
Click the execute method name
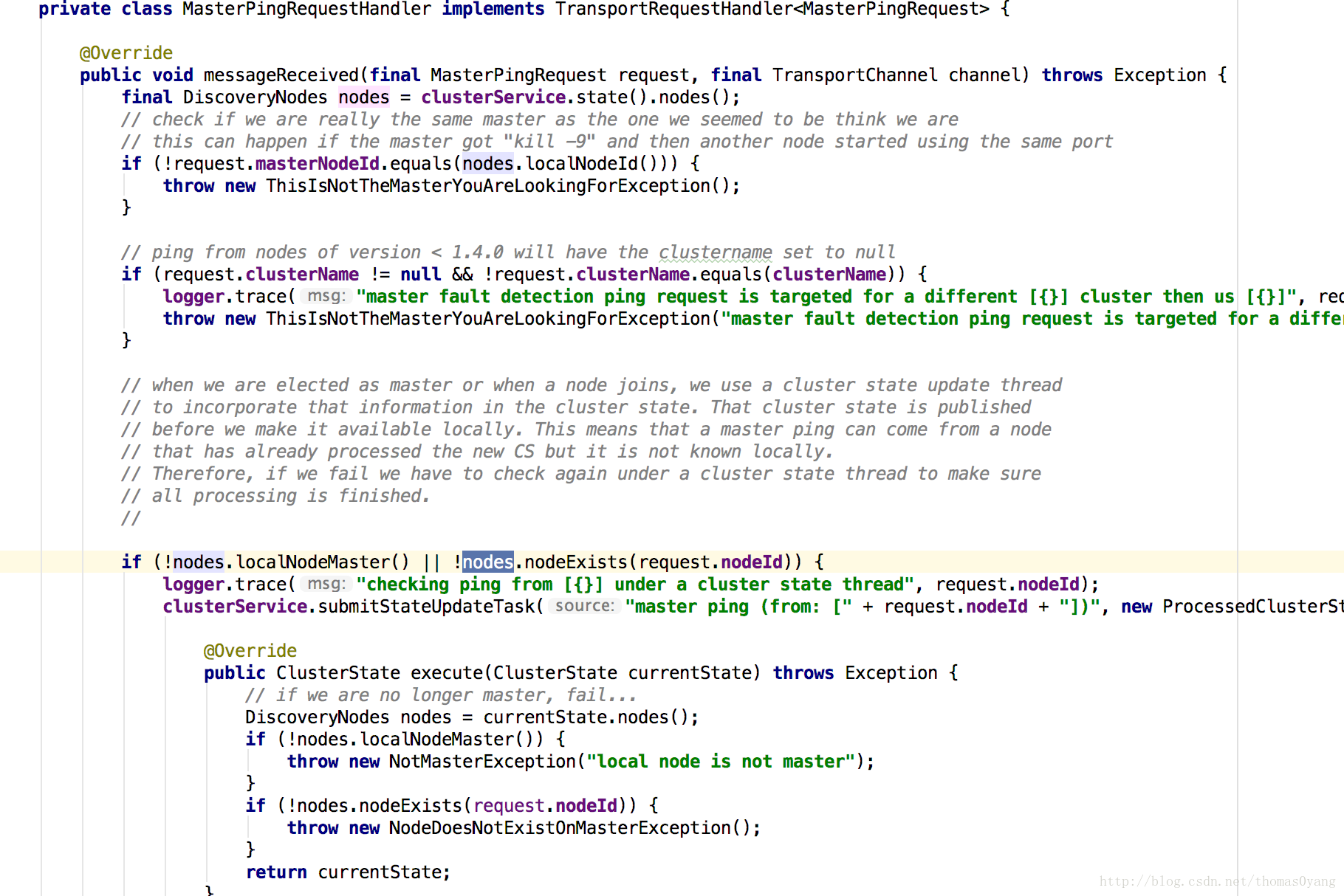pos(447,673)
